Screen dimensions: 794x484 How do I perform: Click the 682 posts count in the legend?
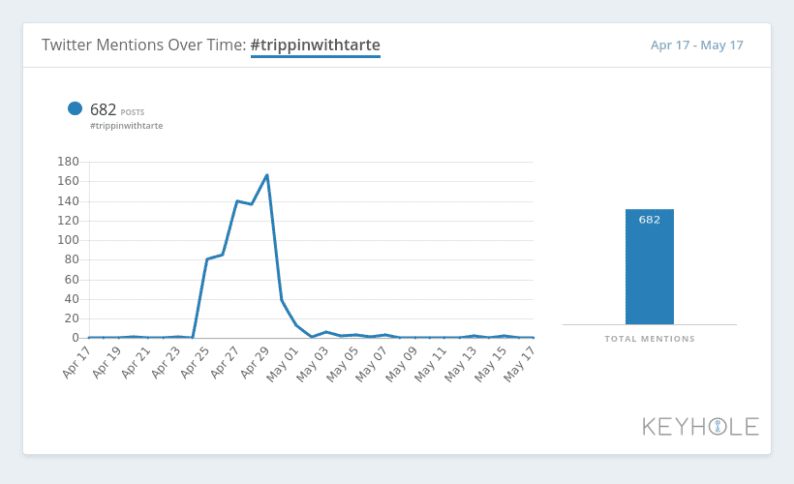[104, 109]
